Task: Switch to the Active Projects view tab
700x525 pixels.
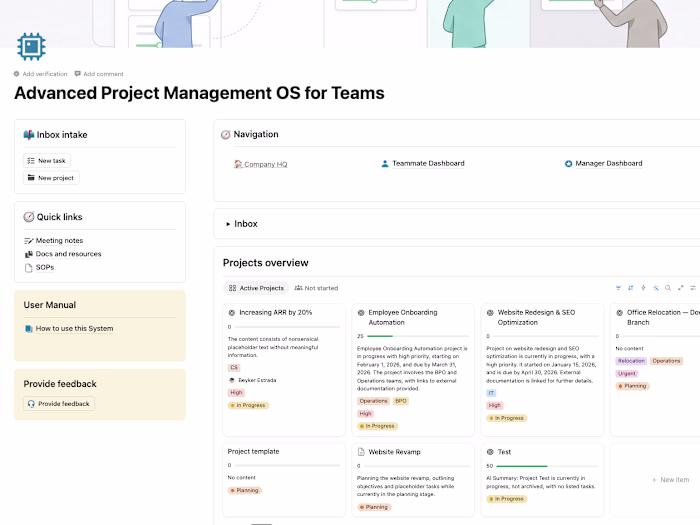Action: click(x=256, y=288)
